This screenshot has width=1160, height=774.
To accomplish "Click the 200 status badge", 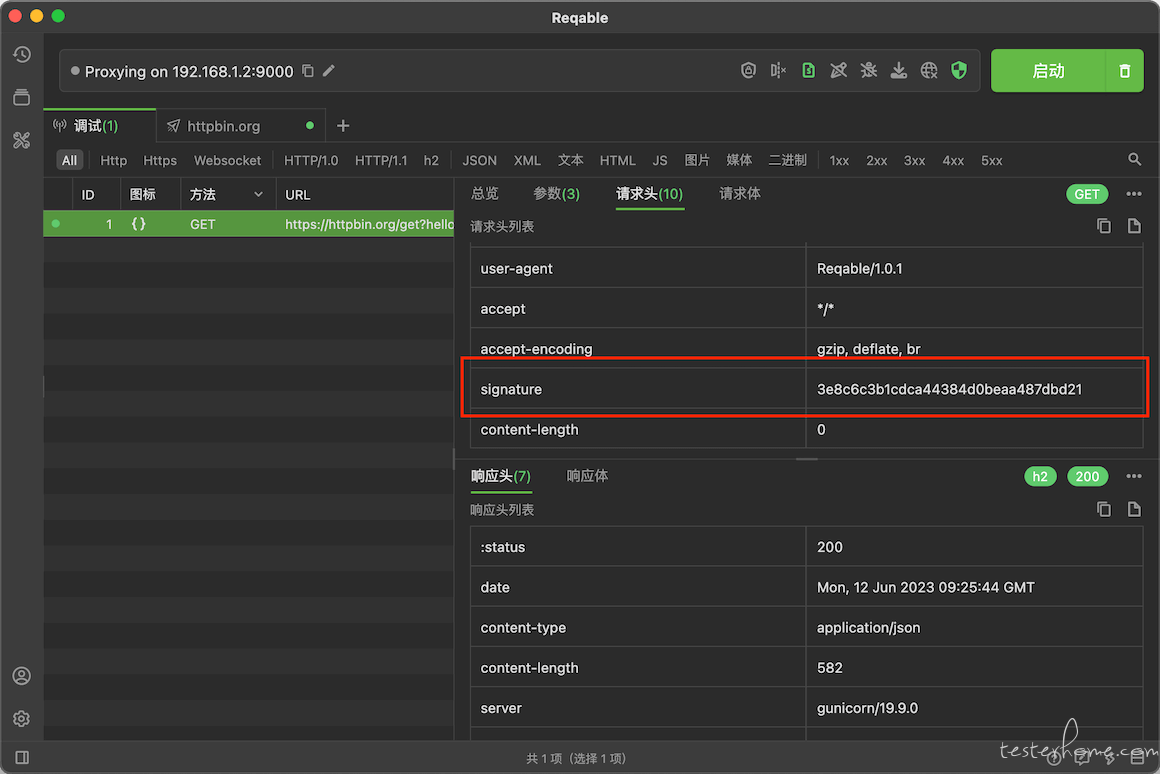I will (1087, 477).
